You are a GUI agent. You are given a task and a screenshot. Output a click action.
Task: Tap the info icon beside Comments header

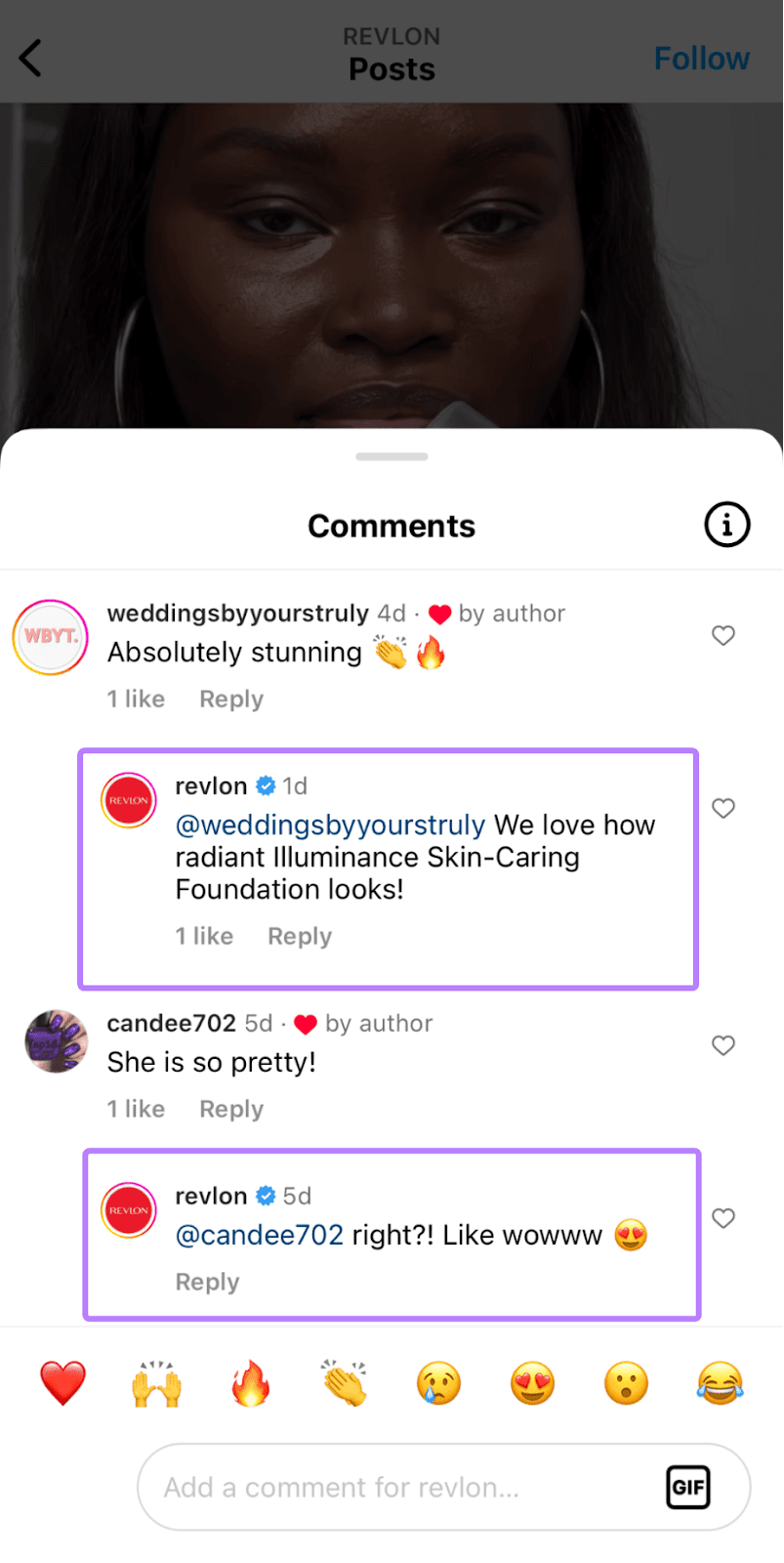click(726, 525)
